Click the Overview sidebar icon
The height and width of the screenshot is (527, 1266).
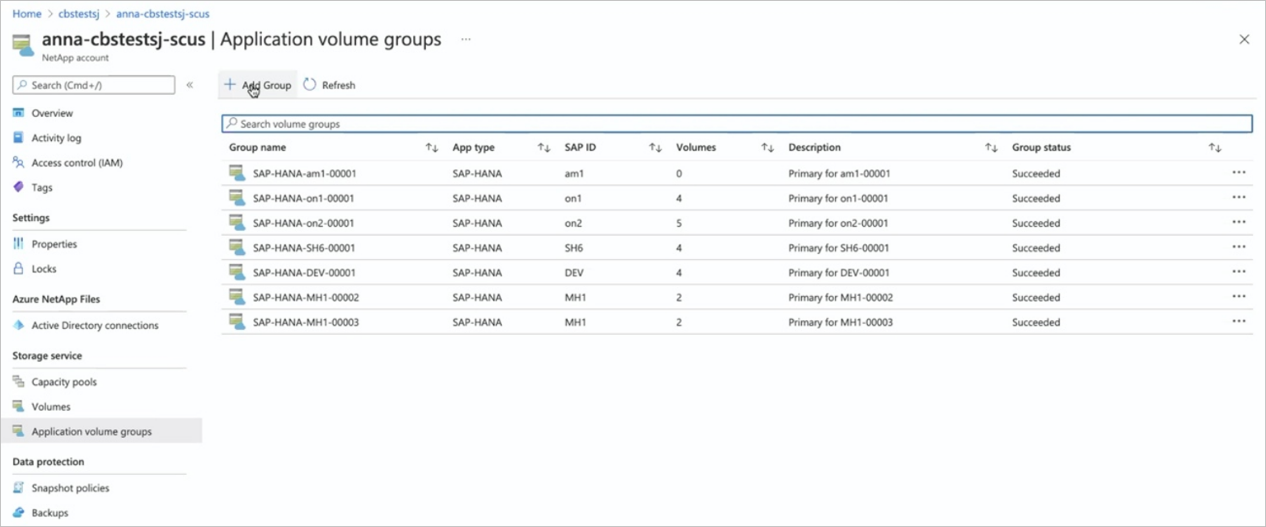[19, 113]
